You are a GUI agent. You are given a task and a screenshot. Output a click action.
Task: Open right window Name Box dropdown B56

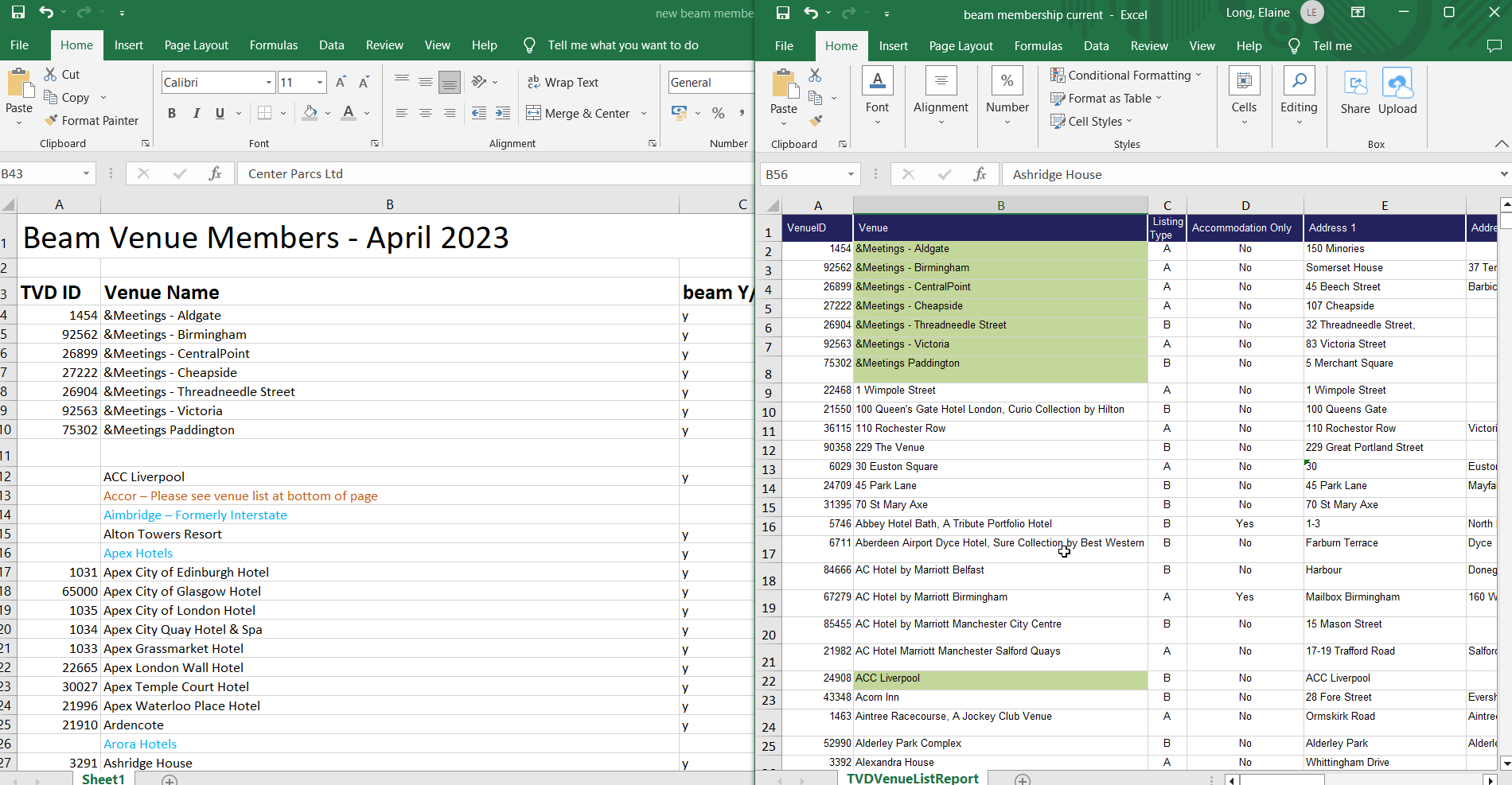point(851,174)
